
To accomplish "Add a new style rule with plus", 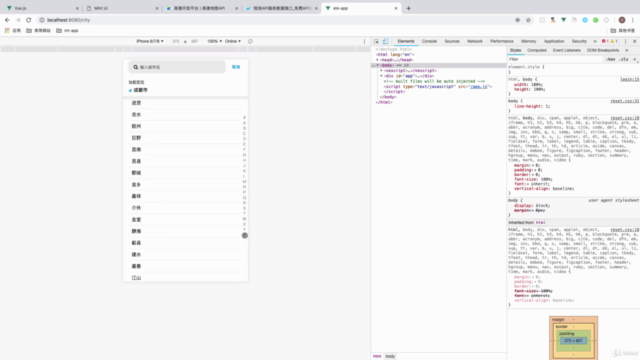I will pyautogui.click(x=635, y=59).
